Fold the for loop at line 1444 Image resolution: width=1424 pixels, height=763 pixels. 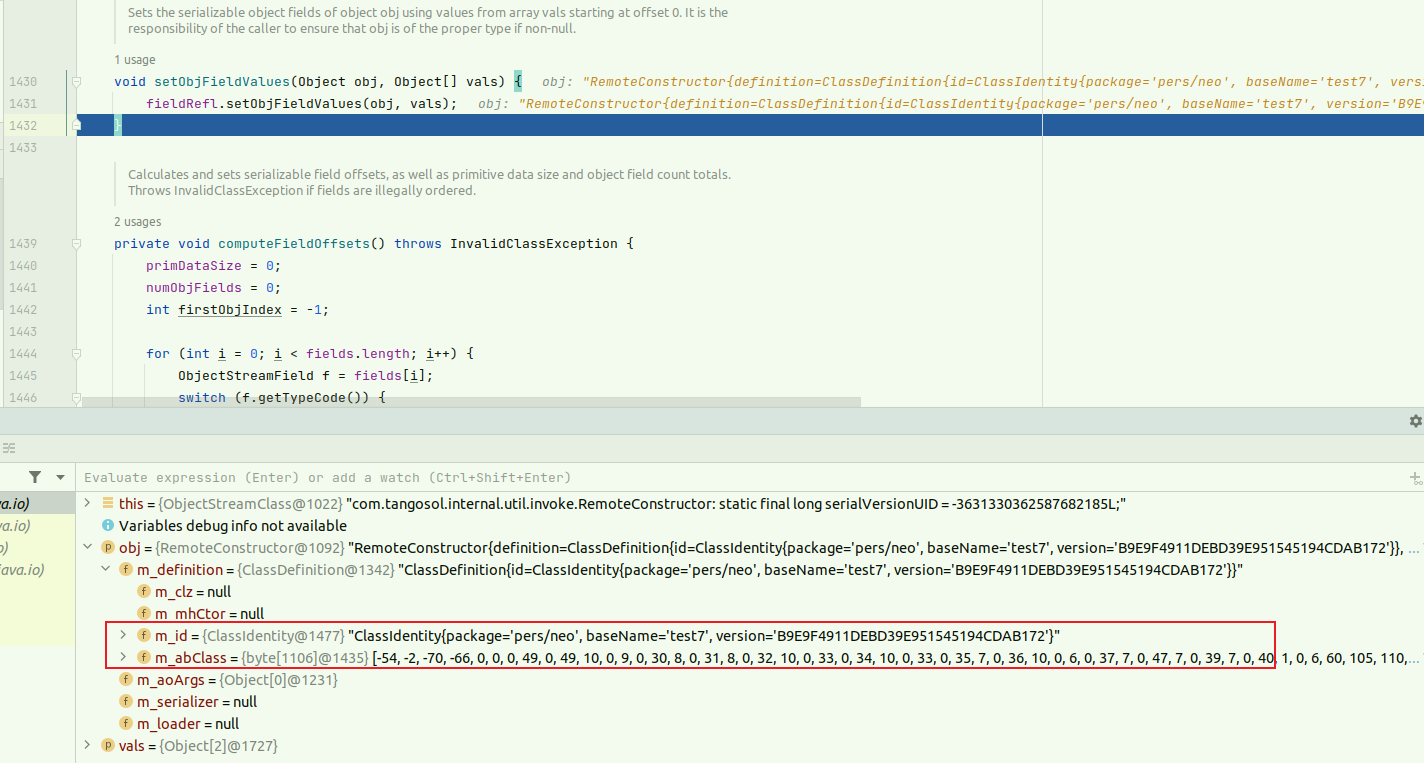[74, 353]
